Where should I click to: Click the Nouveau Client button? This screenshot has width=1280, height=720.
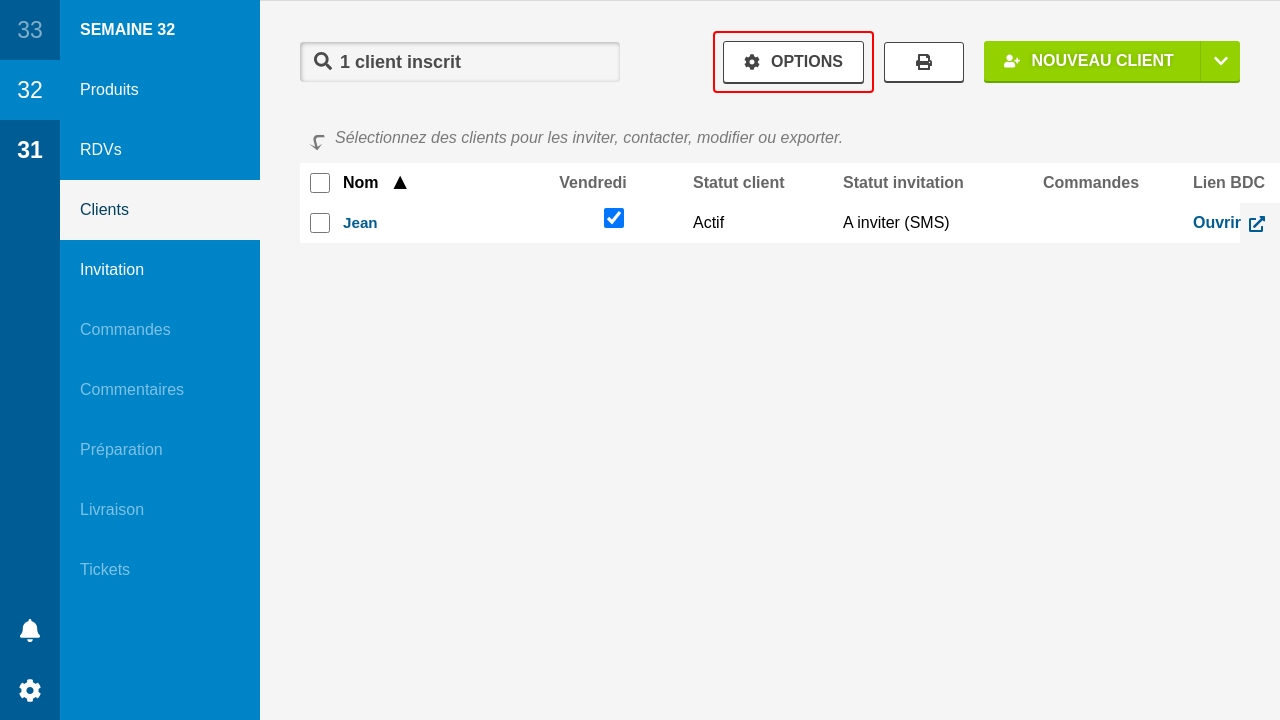pos(1092,61)
